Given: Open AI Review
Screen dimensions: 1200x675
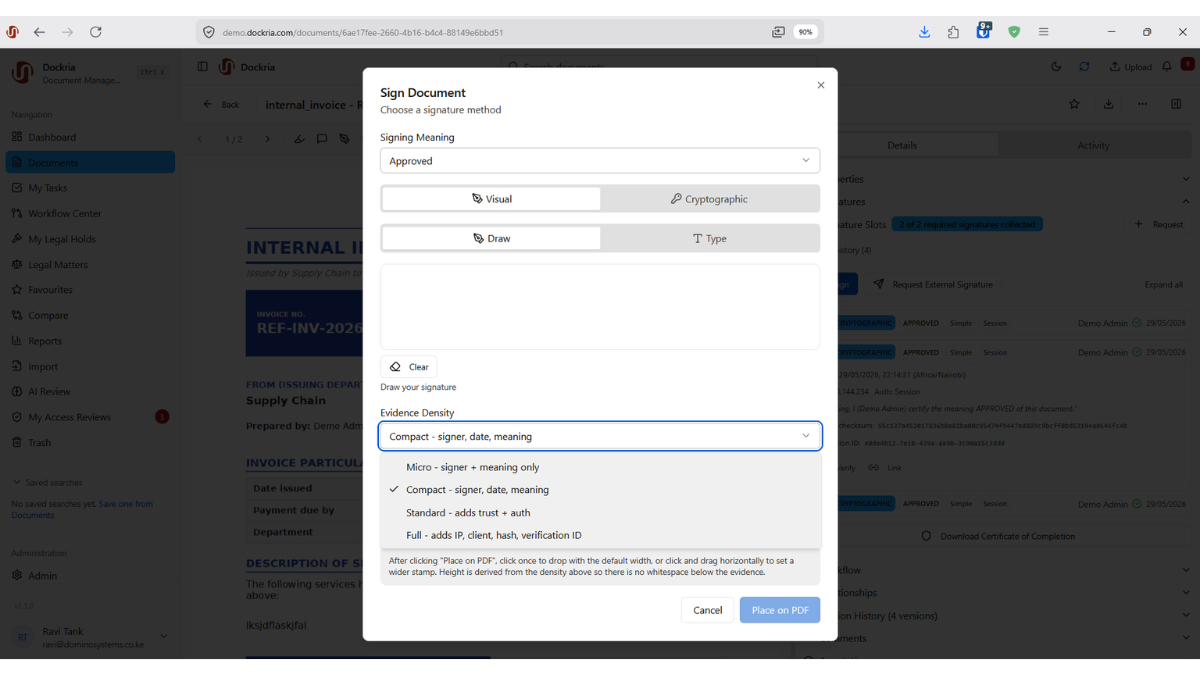Looking at the screenshot, I should pyautogui.click(x=90, y=392).
